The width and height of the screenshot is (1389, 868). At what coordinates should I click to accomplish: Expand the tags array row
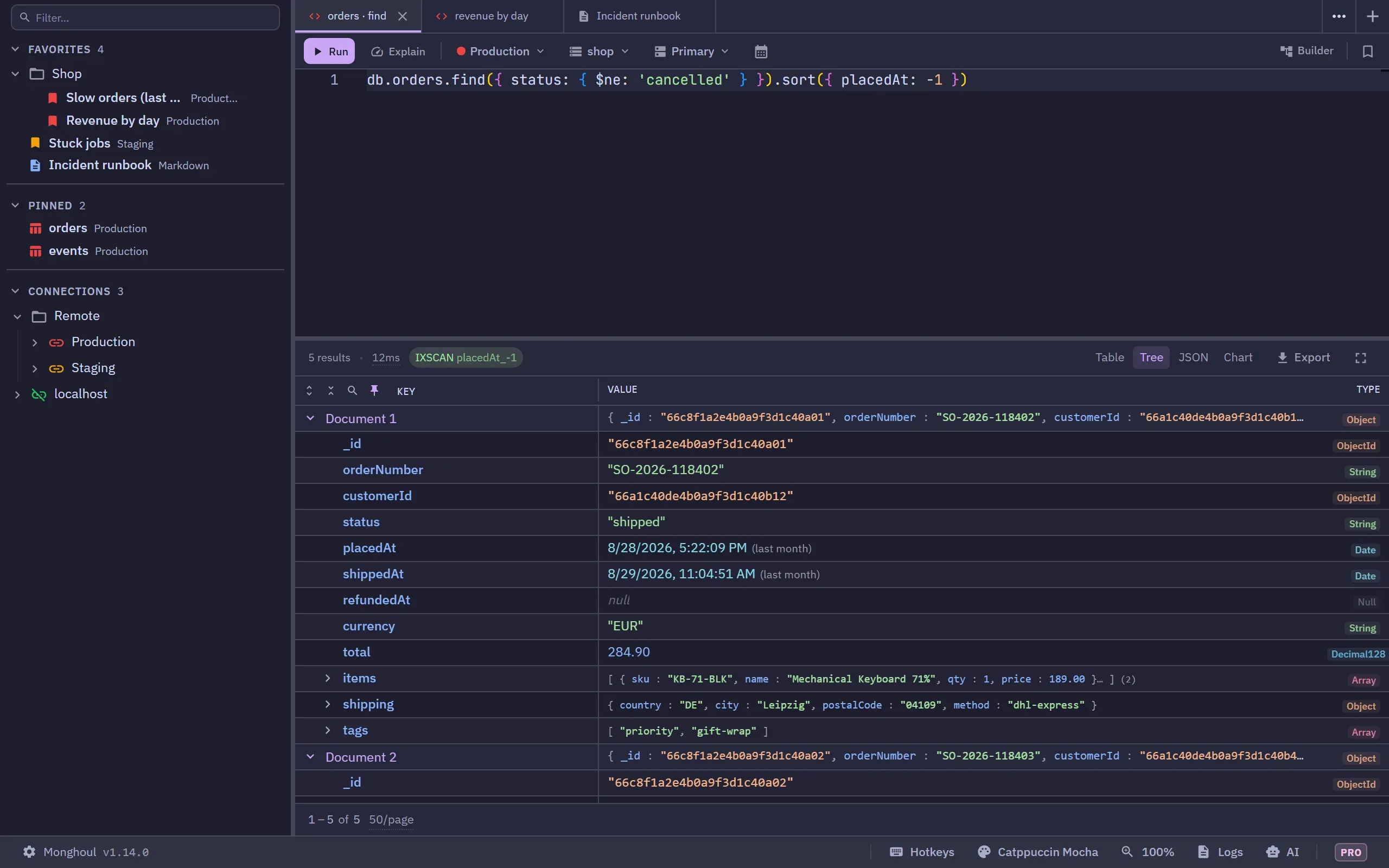[328, 730]
